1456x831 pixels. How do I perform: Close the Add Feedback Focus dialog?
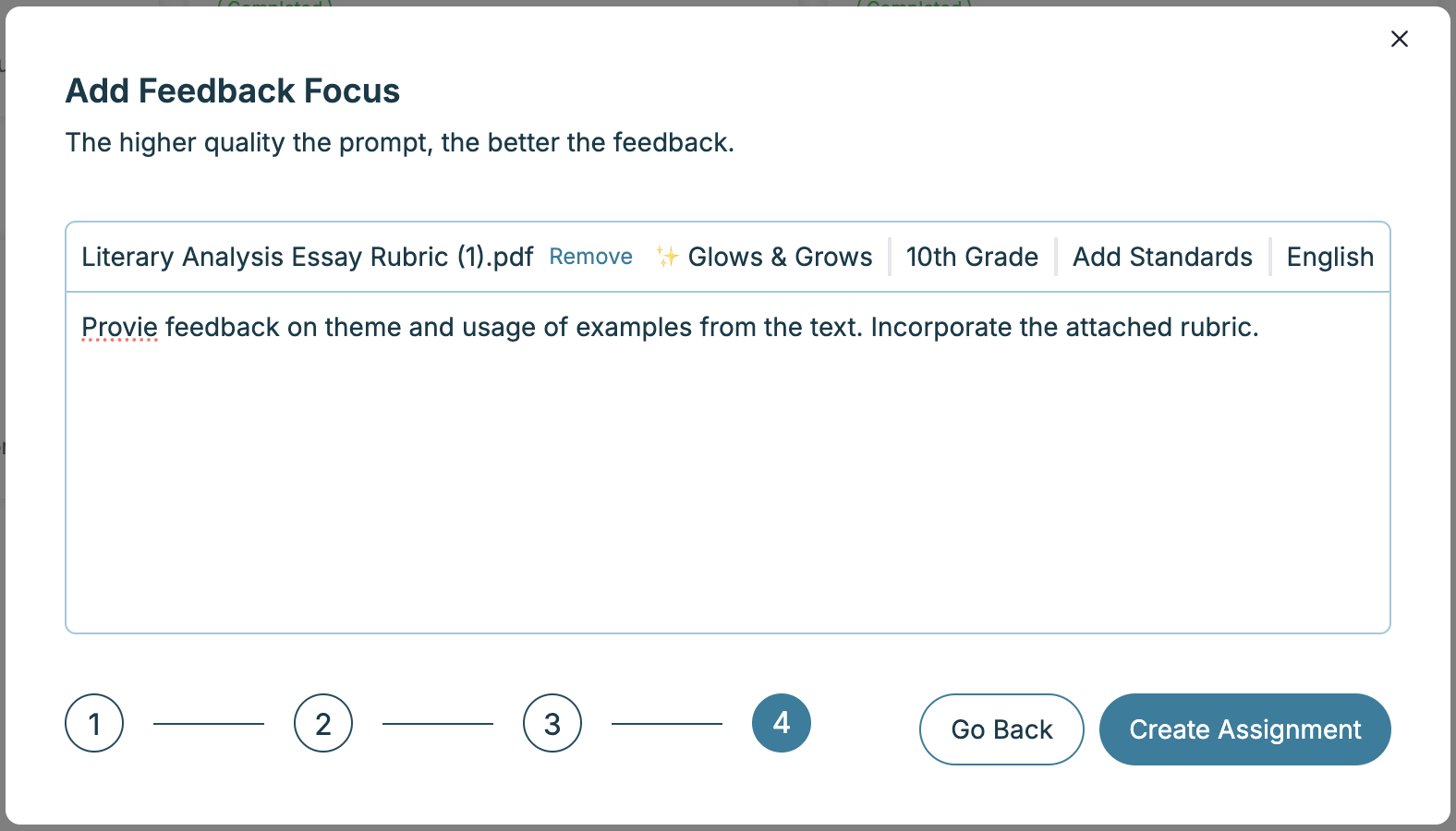click(x=1399, y=39)
